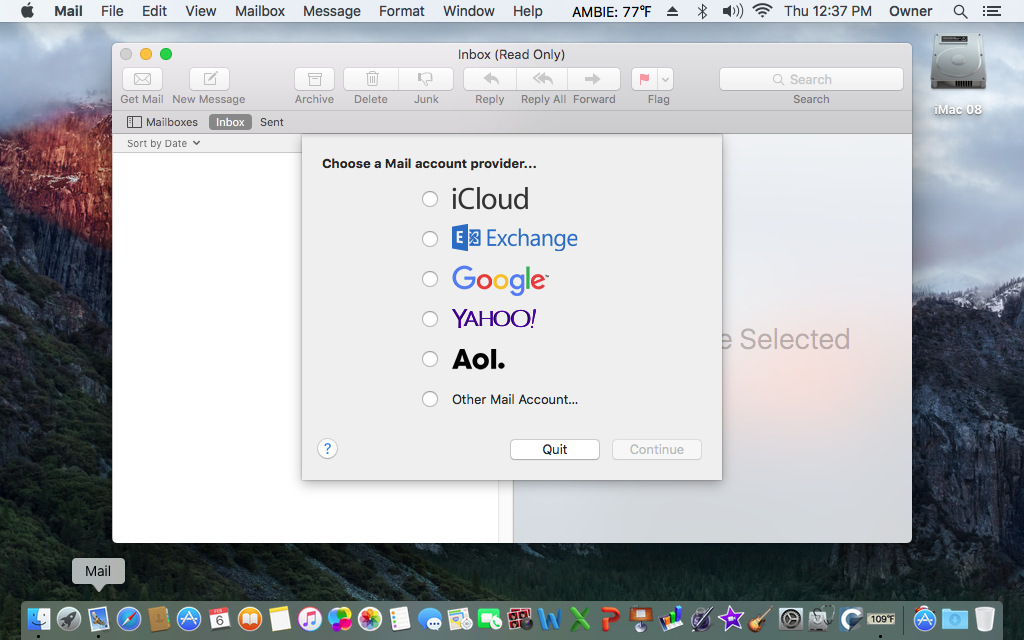Open Contacts book in the Dock
The image size is (1024, 640).
159,618
